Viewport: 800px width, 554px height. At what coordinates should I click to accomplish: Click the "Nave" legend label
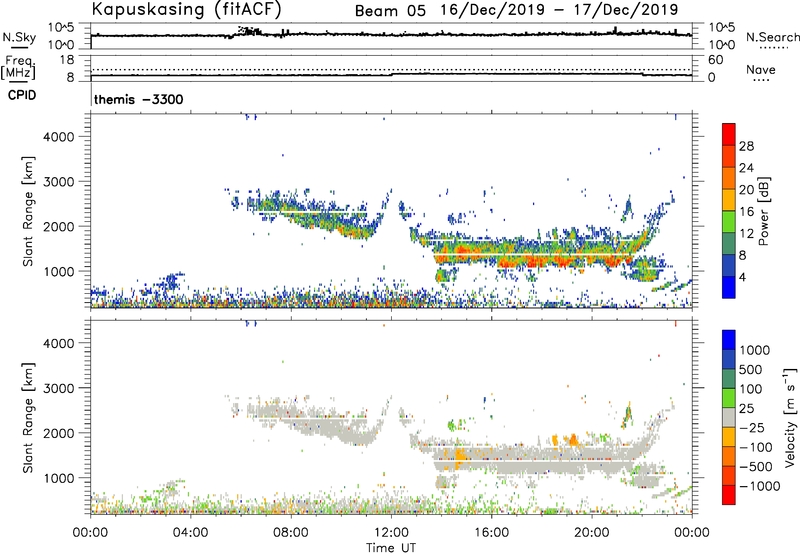761,70
